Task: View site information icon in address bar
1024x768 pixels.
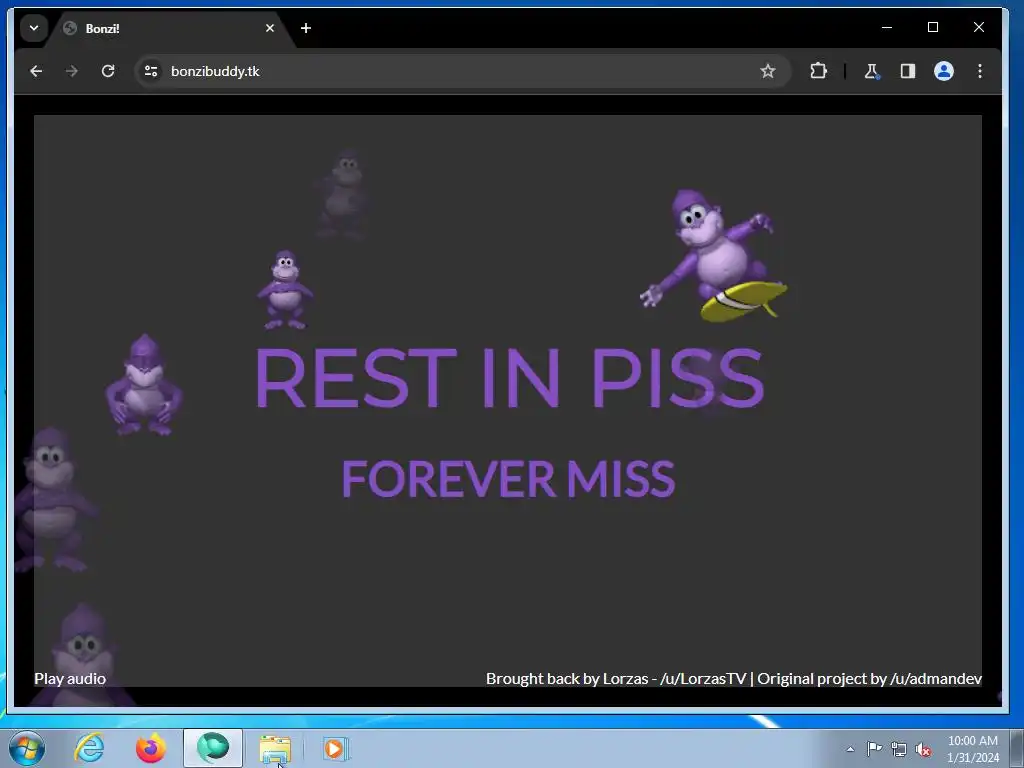Action: click(x=151, y=71)
